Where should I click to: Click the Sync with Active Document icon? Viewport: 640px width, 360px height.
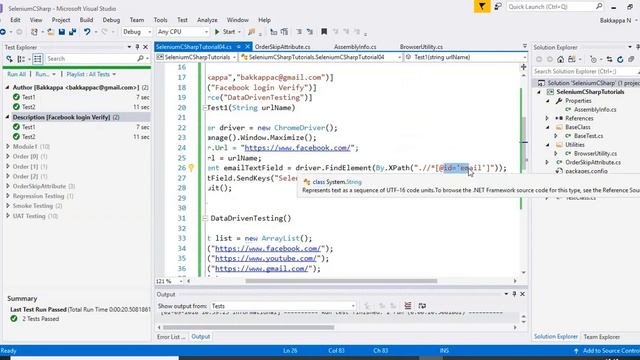[x=609, y=59]
